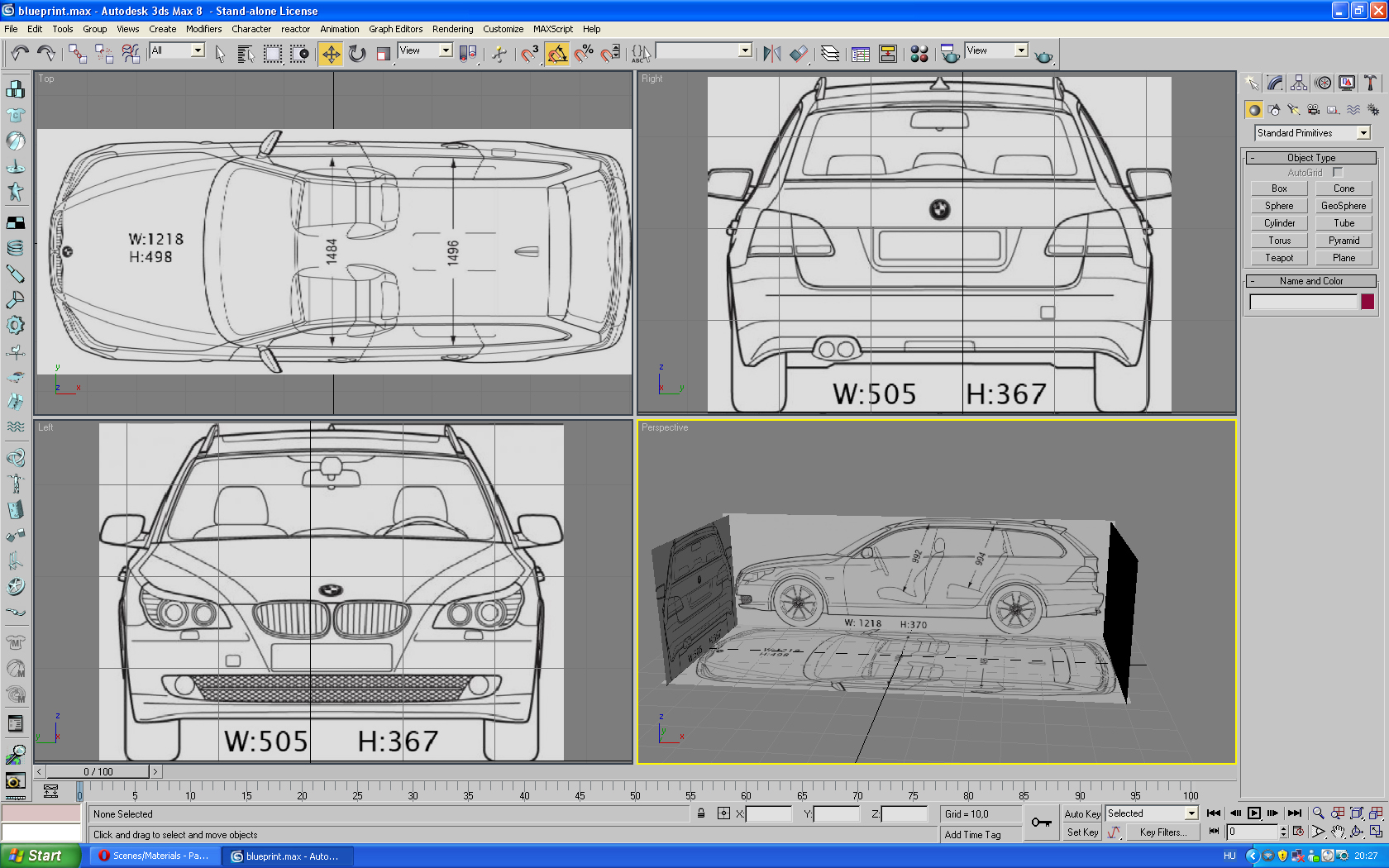Image resolution: width=1389 pixels, height=868 pixels.
Task: Select the Lights category in Create panel
Action: 1294,109
